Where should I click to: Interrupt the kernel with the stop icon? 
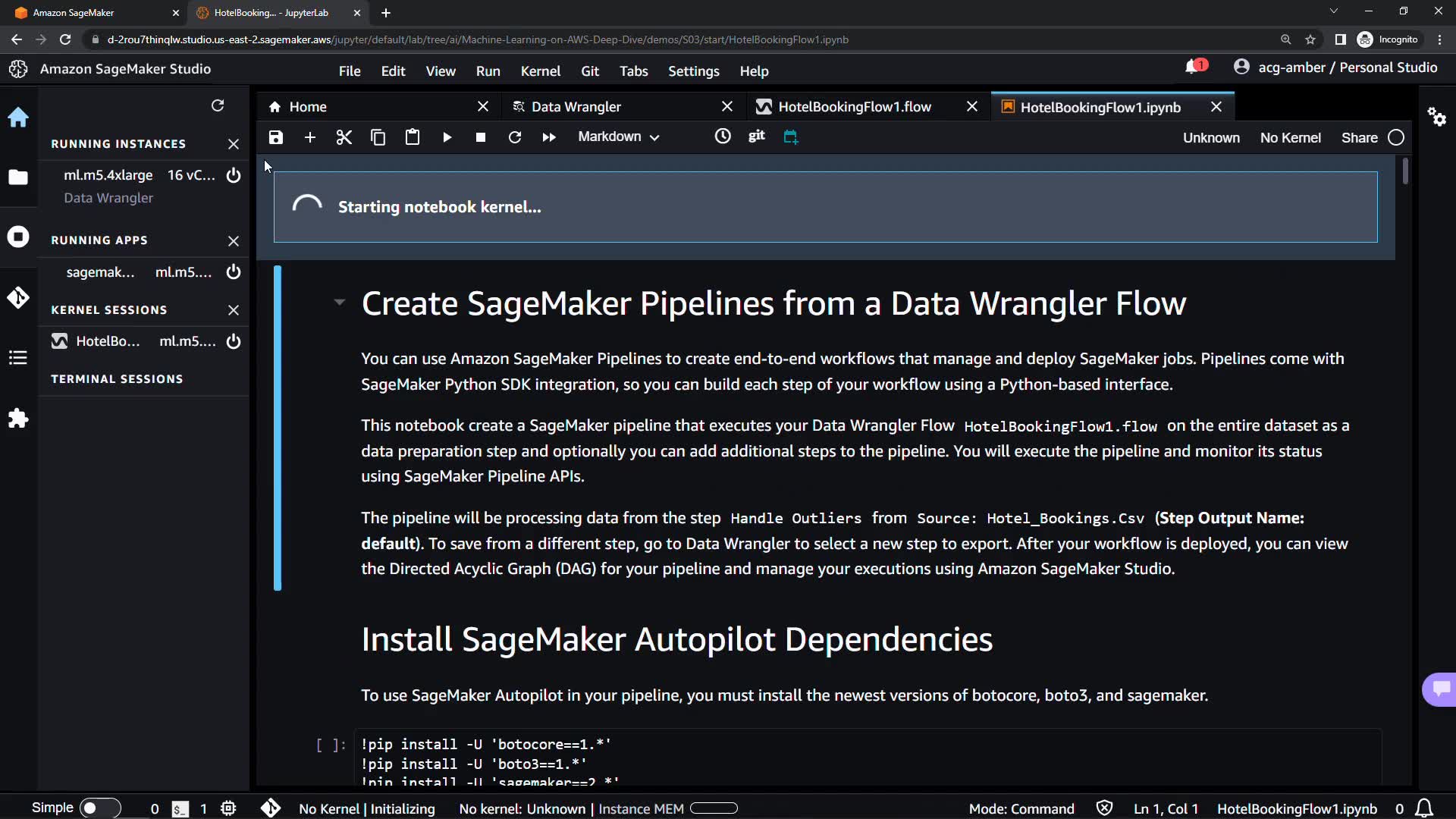(481, 137)
